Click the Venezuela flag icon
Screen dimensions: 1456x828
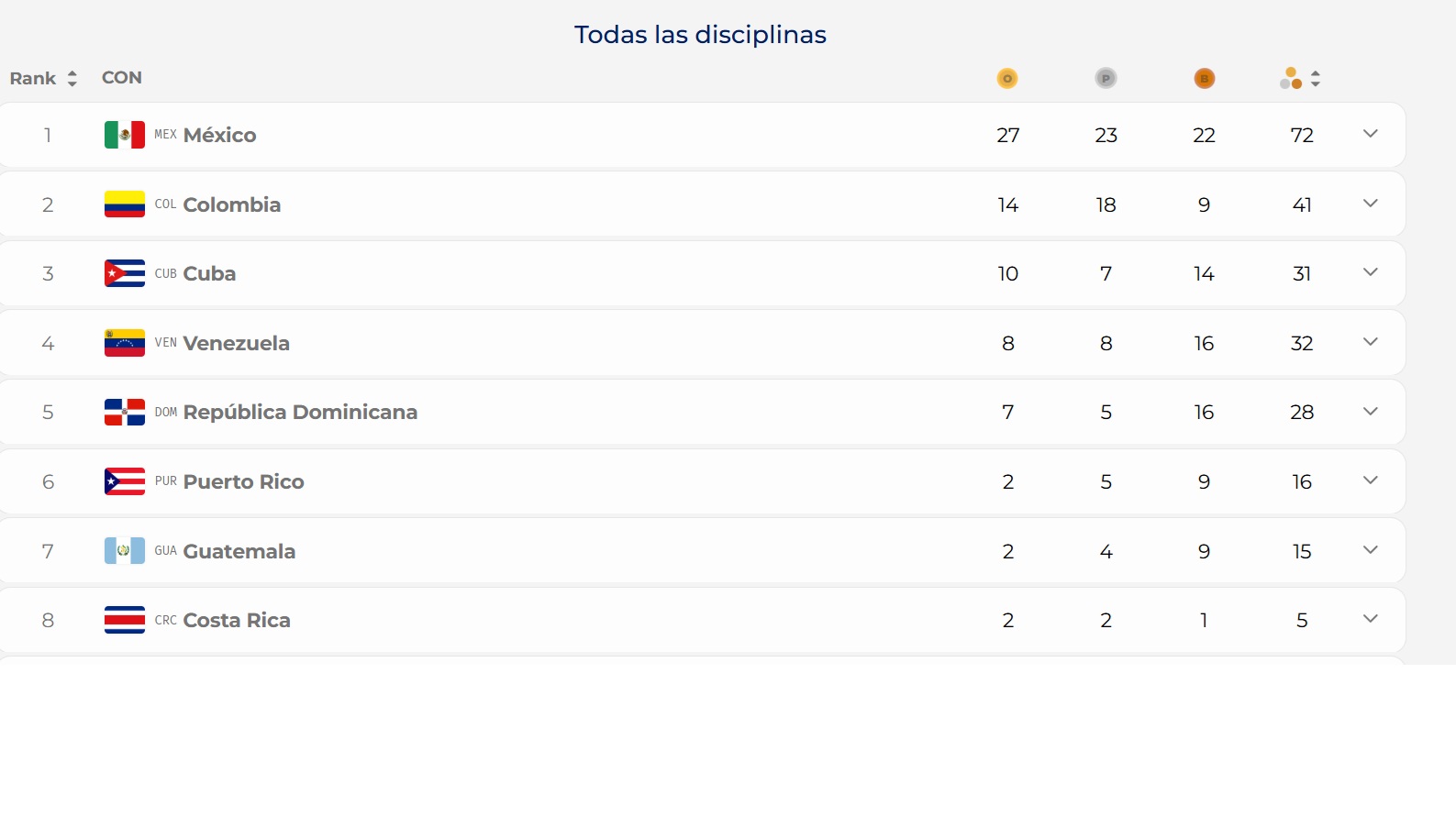[125, 343]
